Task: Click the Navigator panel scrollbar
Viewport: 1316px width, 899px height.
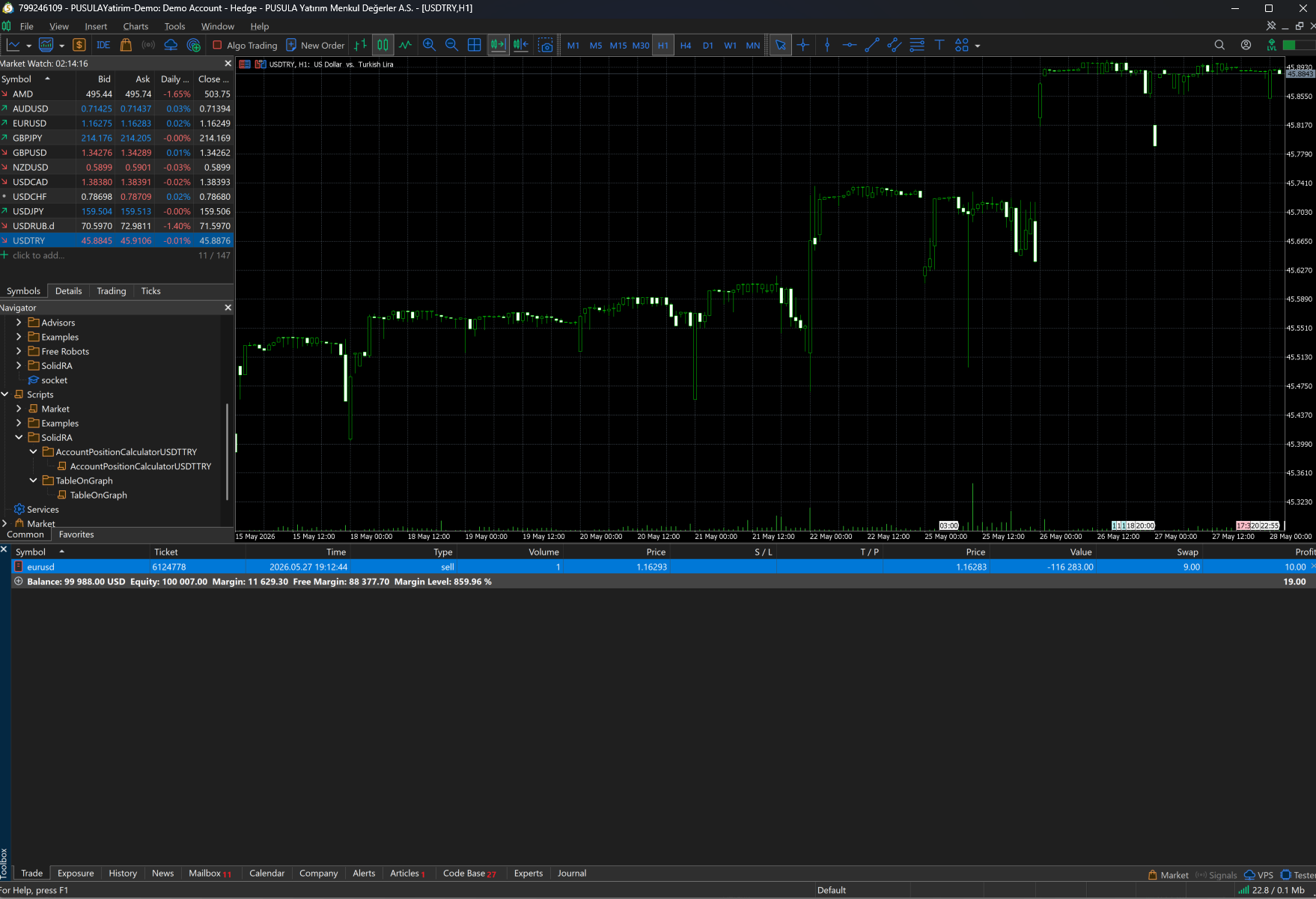Action: (x=227, y=451)
